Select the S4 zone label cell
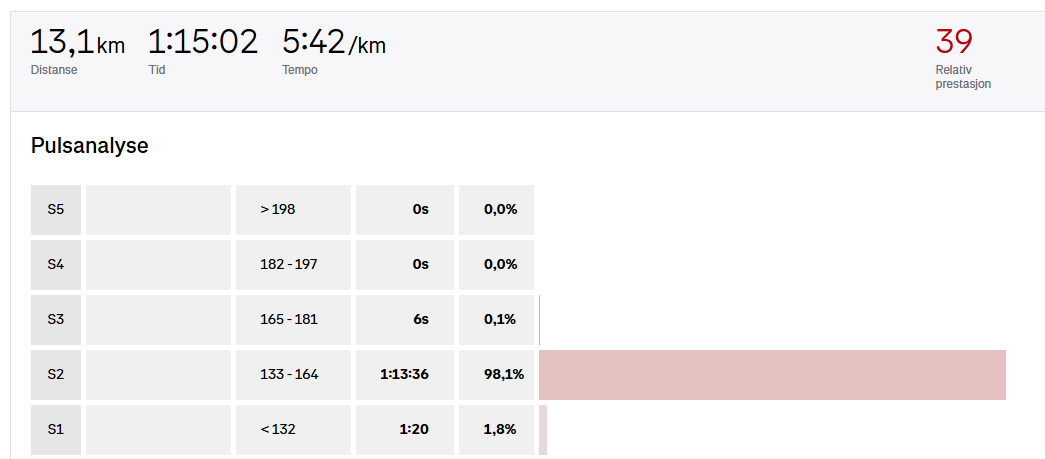This screenshot has width=1045, height=459. coord(55,264)
